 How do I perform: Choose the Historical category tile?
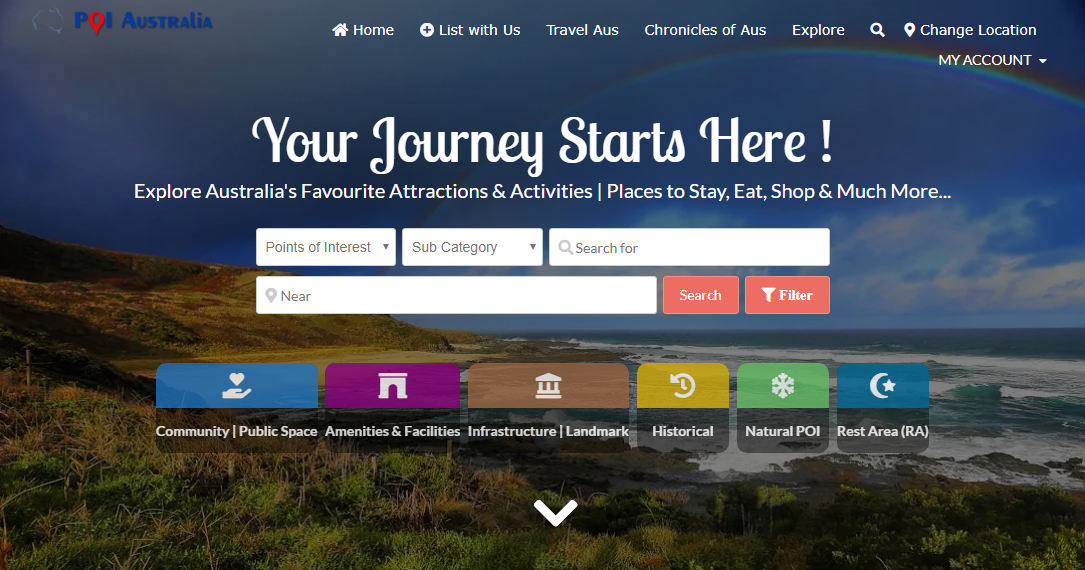682,407
